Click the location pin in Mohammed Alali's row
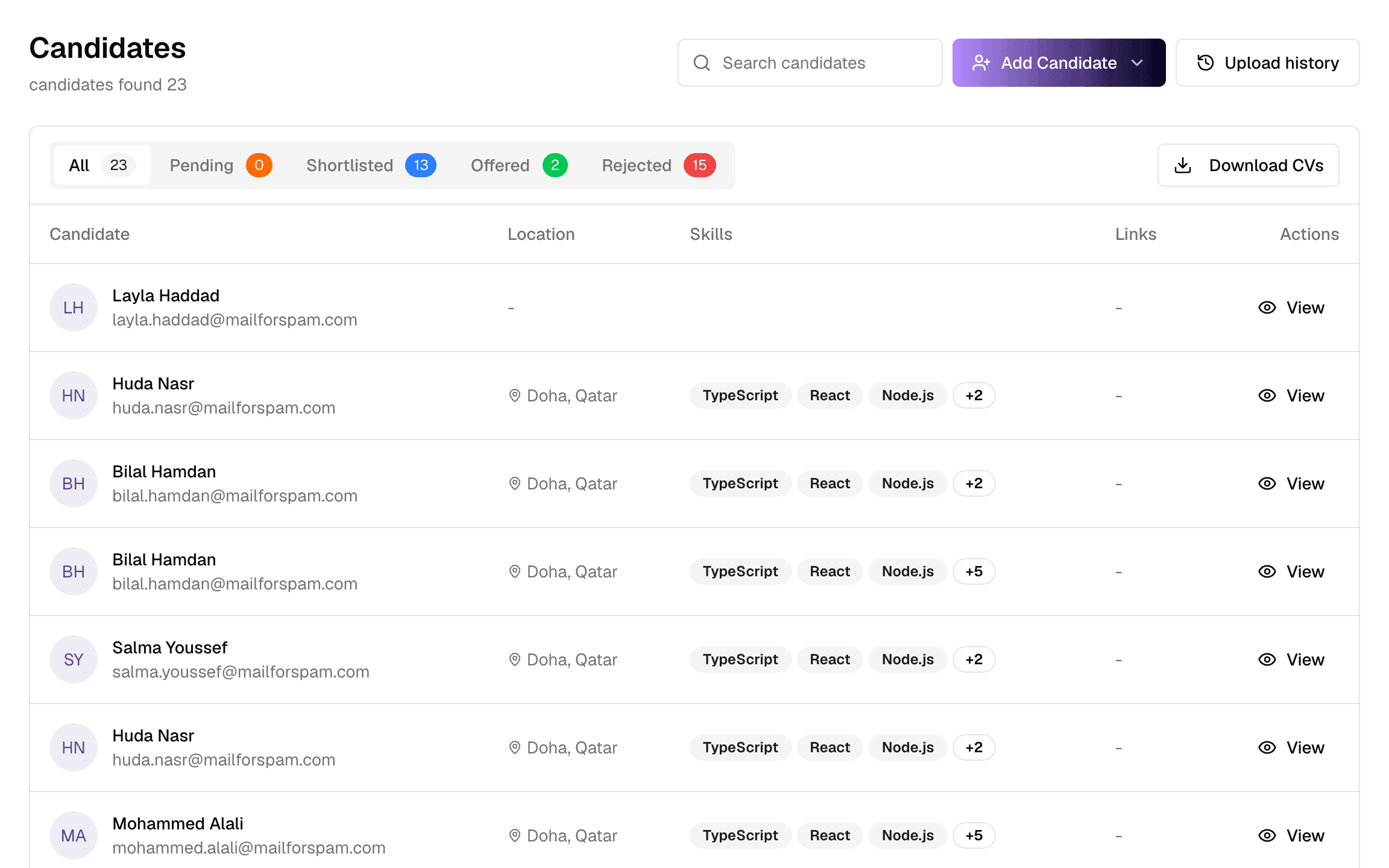Screen dimensions: 1389x868 pyautogui.click(x=514, y=835)
